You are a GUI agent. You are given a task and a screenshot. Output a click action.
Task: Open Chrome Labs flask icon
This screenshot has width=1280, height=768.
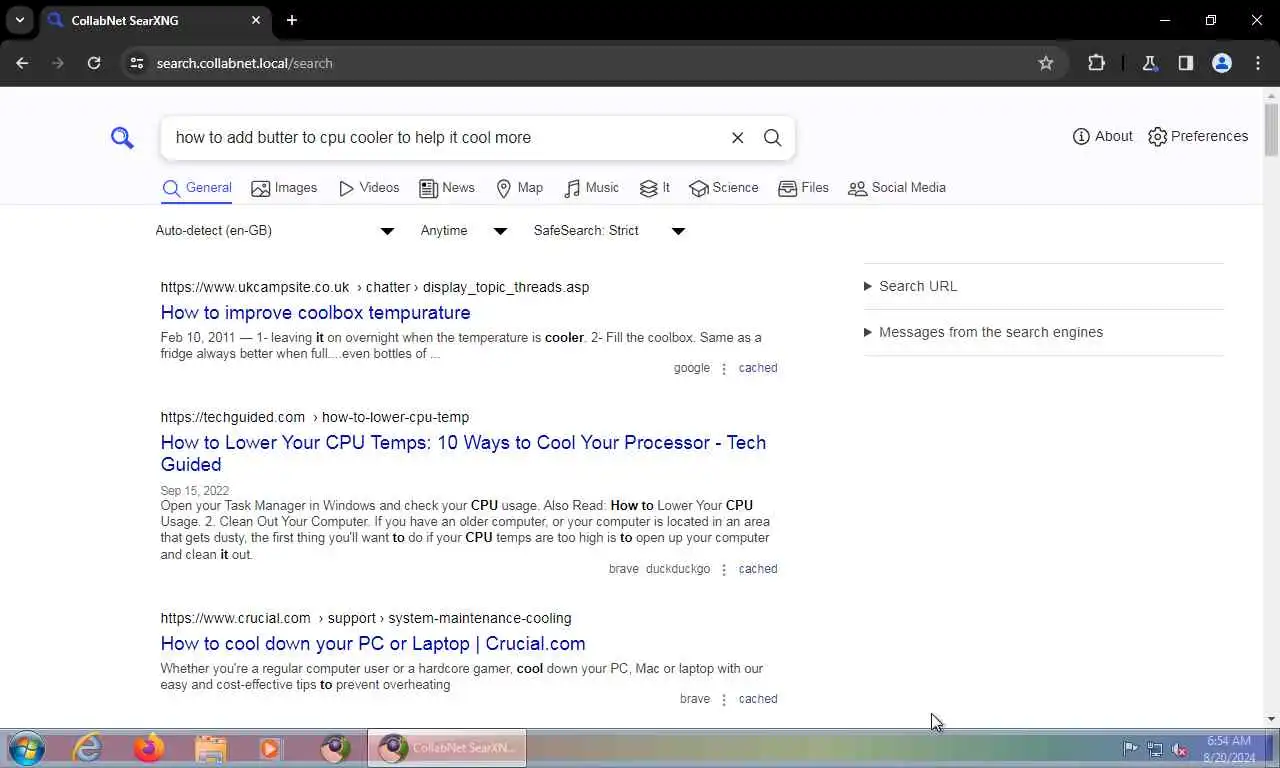click(x=1150, y=63)
